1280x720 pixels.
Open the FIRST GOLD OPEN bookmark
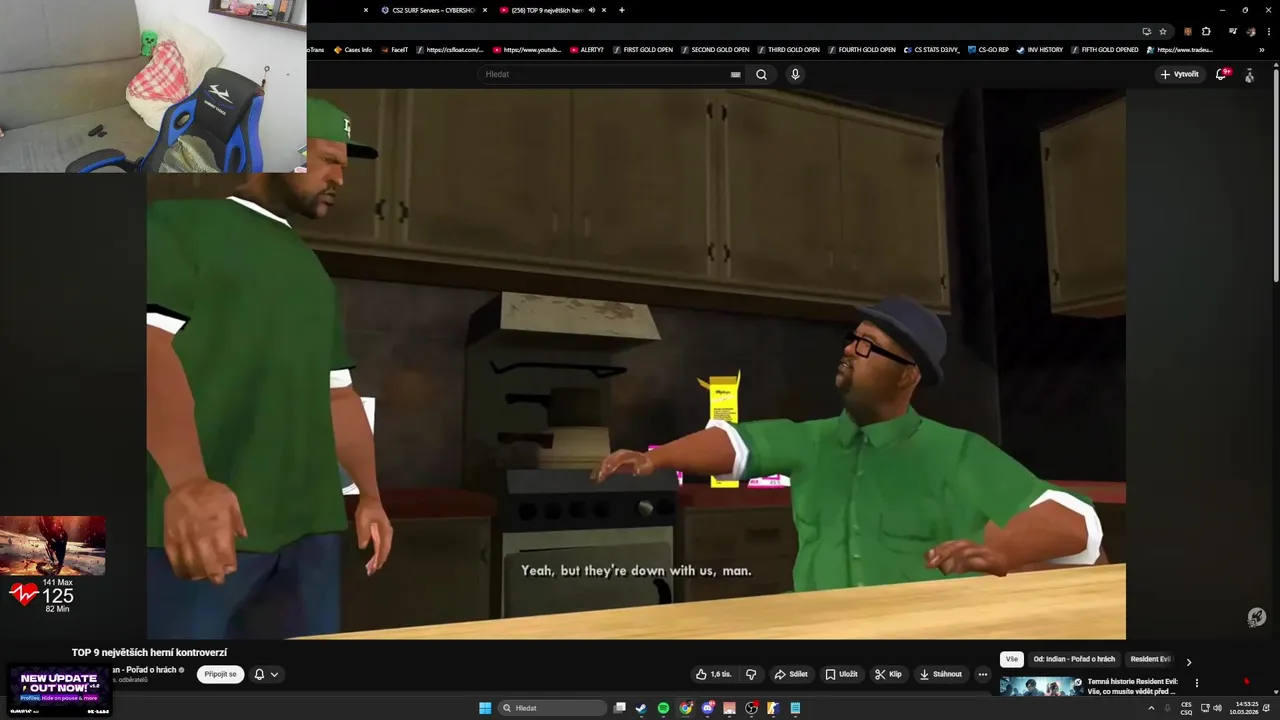[643, 50]
